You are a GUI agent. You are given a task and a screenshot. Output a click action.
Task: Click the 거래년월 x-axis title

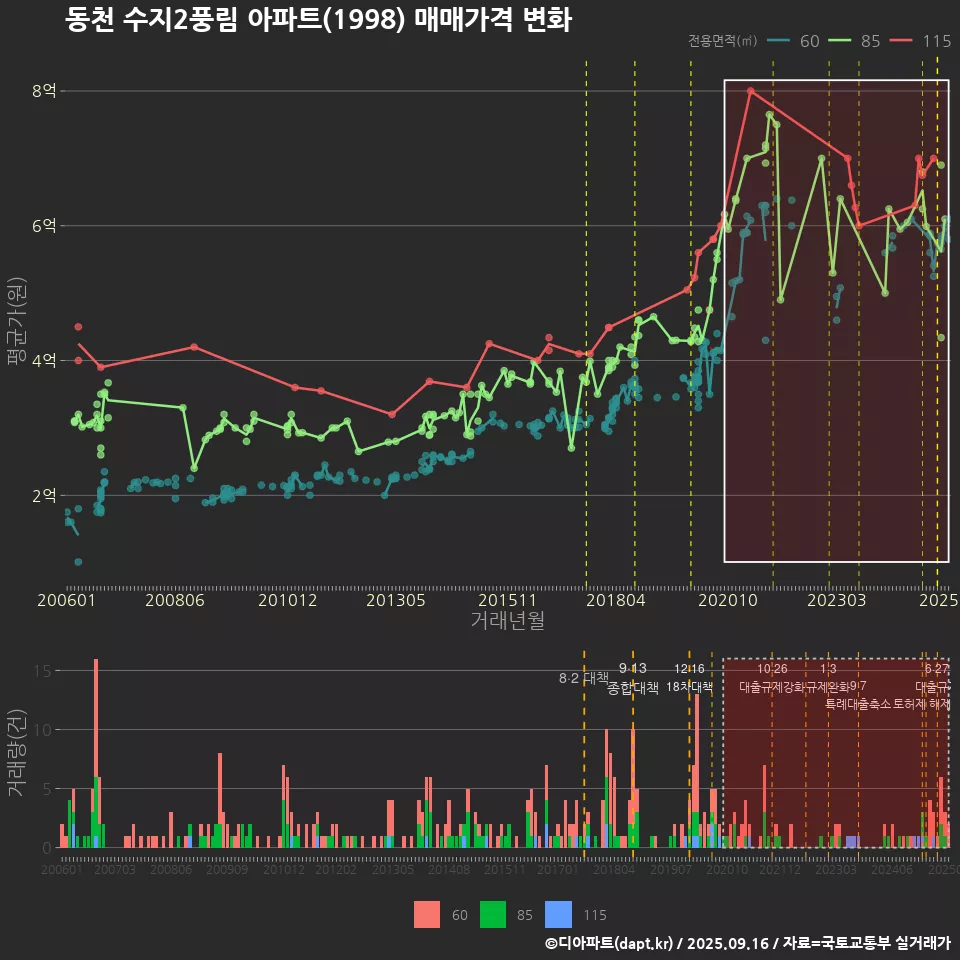pos(507,621)
